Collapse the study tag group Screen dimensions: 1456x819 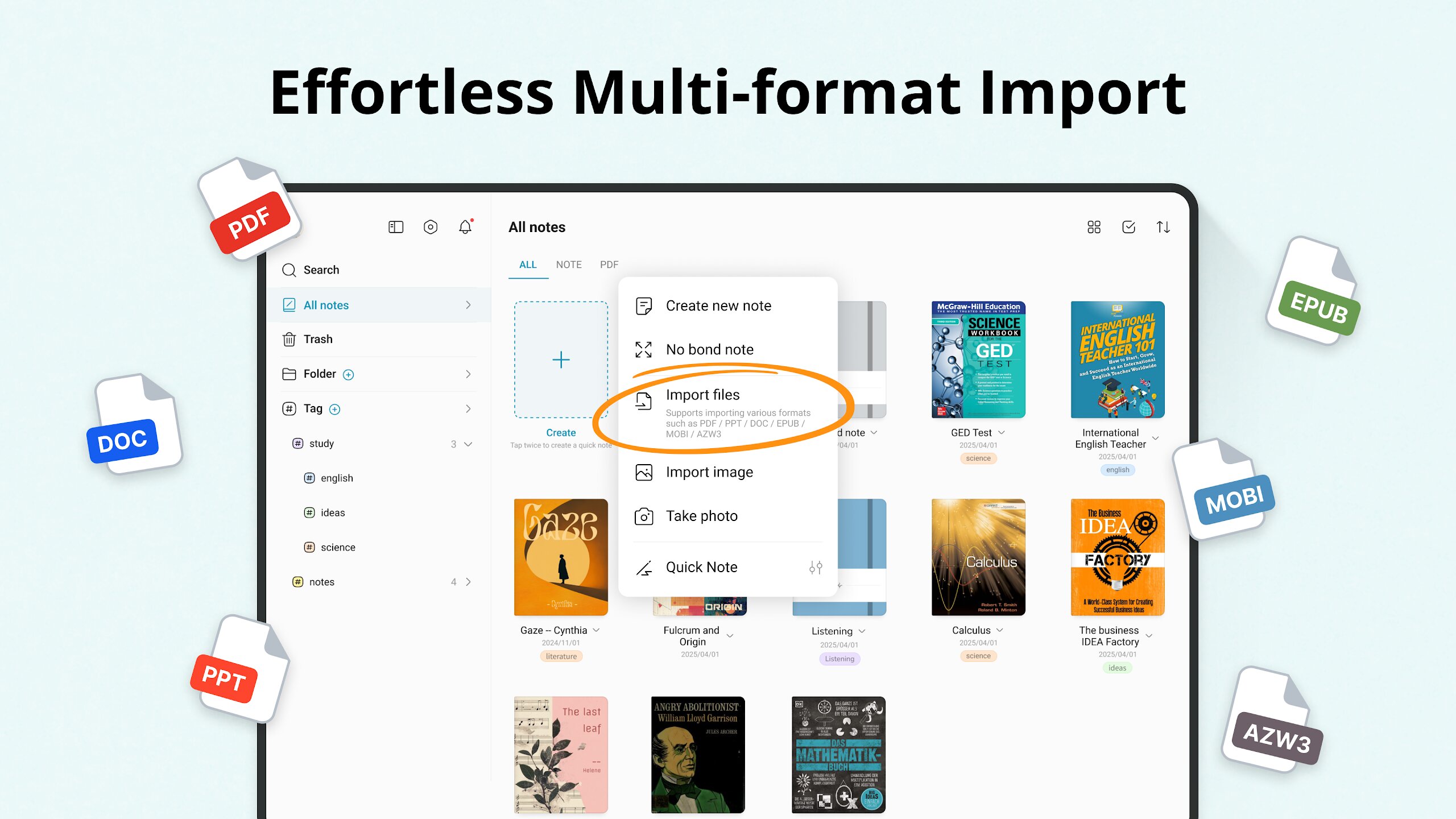point(468,444)
